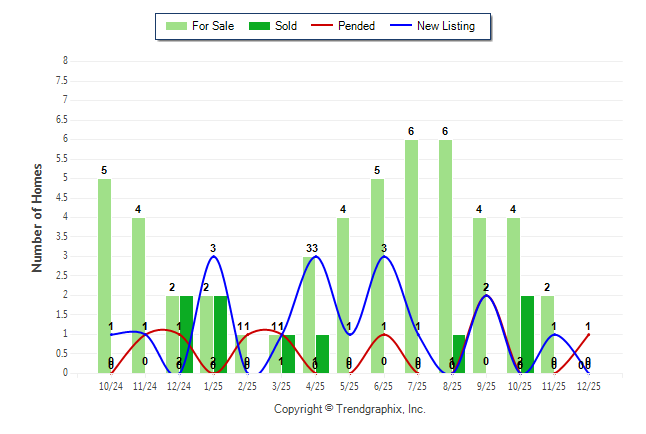Select the 10/25 Sold dark green bar

point(527,334)
